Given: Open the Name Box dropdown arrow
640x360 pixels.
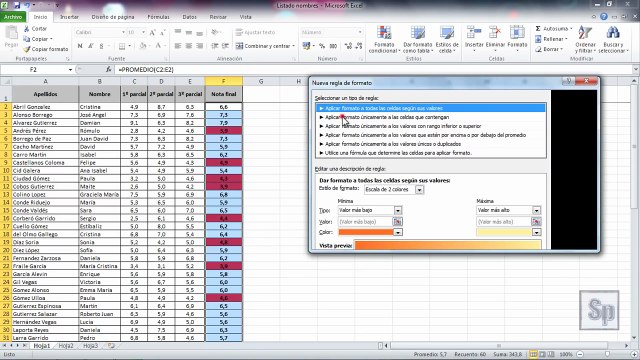Looking at the screenshot, I should tap(70, 69).
